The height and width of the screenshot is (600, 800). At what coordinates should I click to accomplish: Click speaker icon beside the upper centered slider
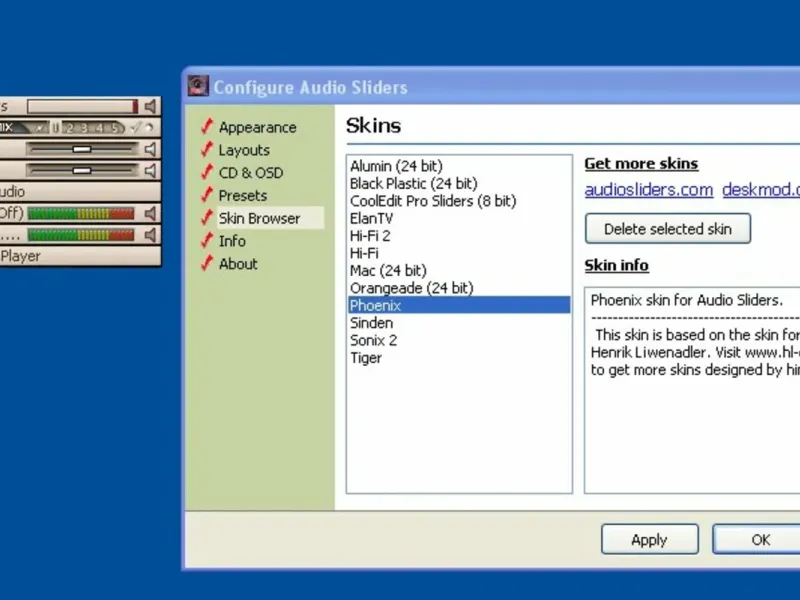click(150, 149)
